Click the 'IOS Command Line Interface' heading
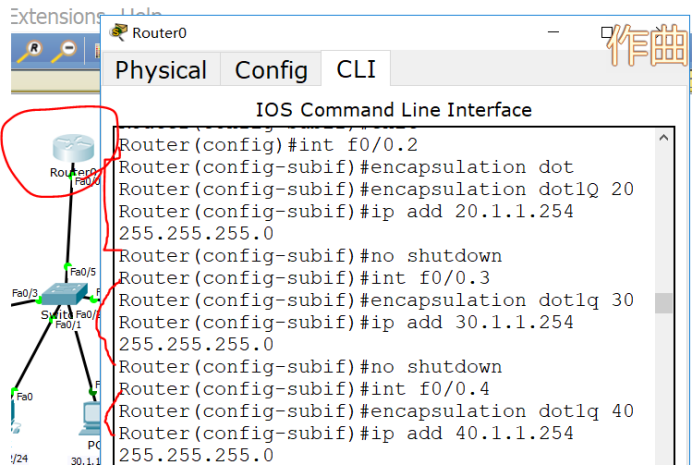 click(394, 110)
